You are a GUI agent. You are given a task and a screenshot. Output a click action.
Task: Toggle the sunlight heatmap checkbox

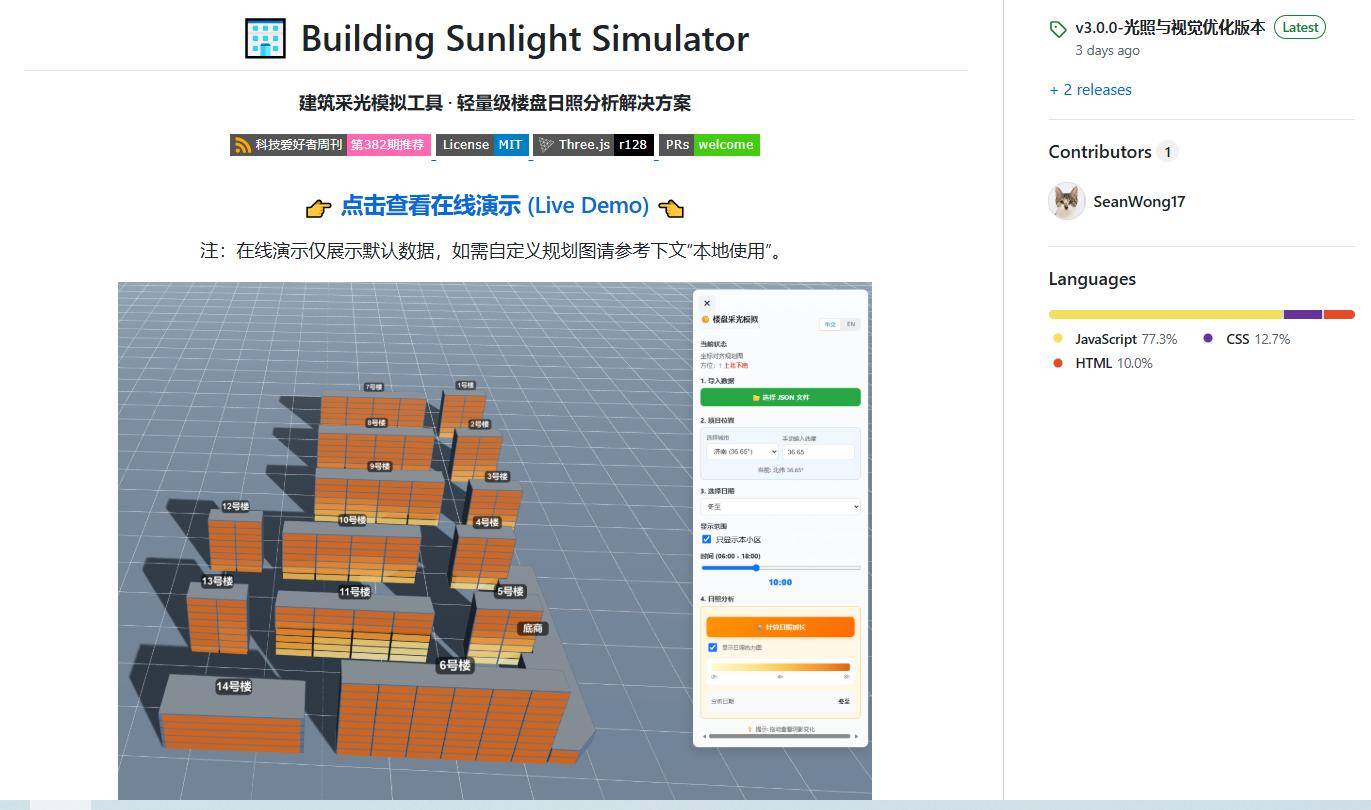713,648
